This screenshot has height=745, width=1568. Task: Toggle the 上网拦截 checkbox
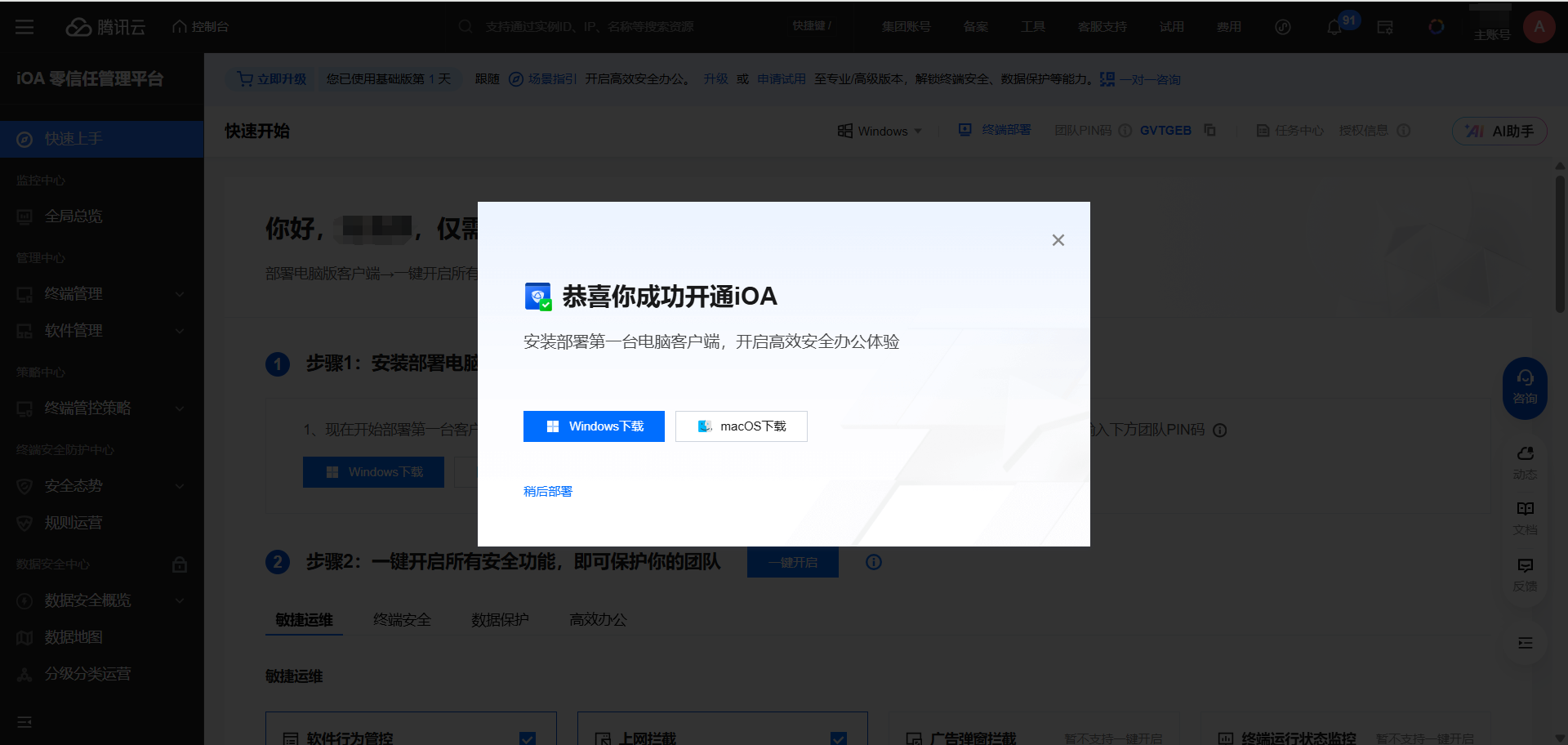(839, 738)
